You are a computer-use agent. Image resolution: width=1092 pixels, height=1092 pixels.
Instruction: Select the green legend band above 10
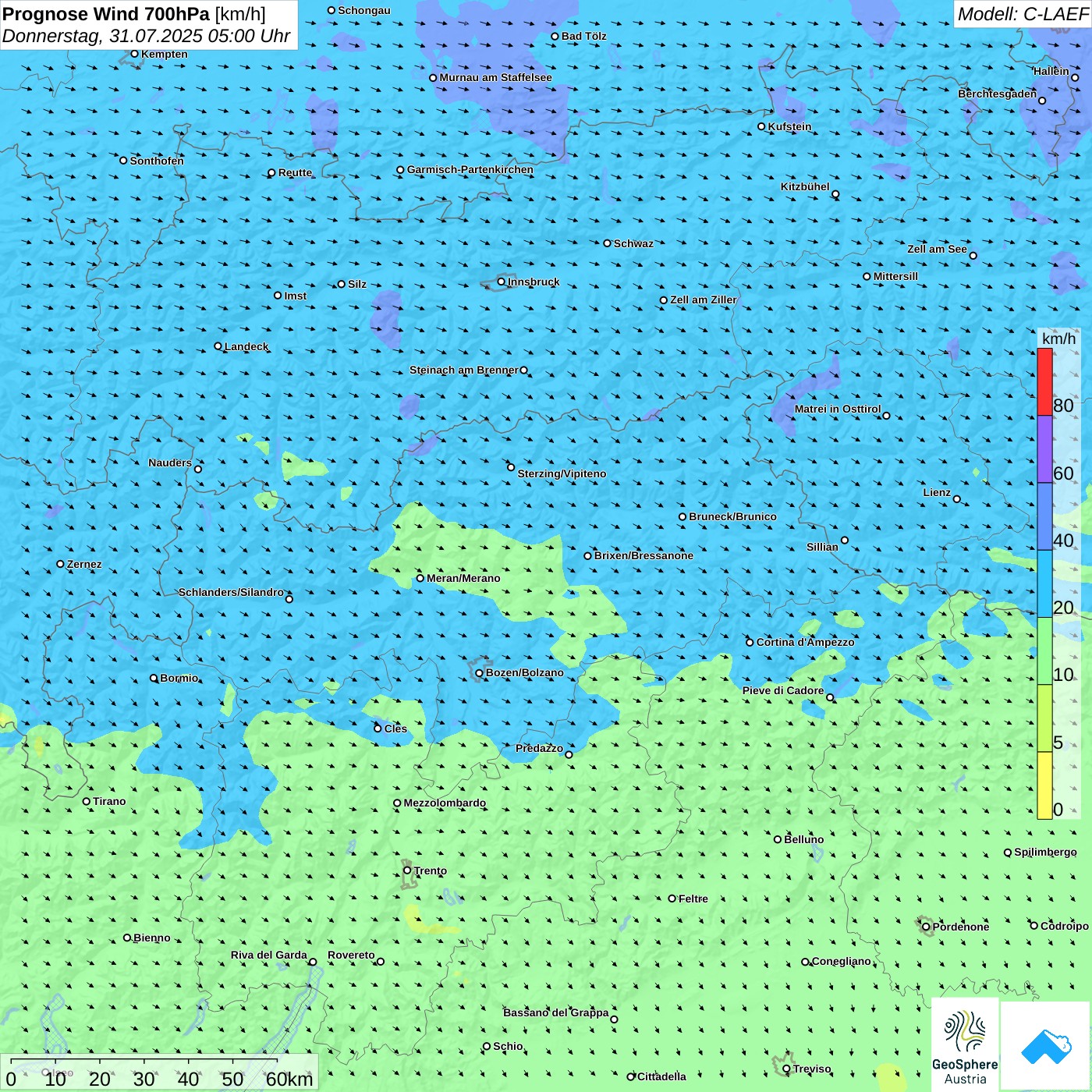[1044, 651]
